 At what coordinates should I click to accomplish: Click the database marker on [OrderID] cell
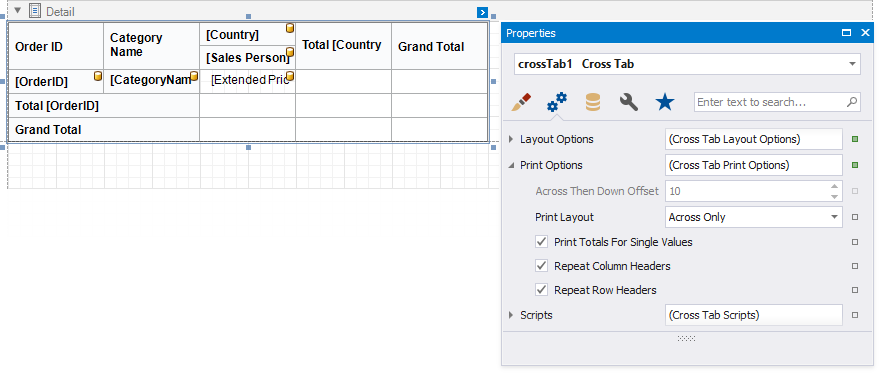tap(98, 76)
